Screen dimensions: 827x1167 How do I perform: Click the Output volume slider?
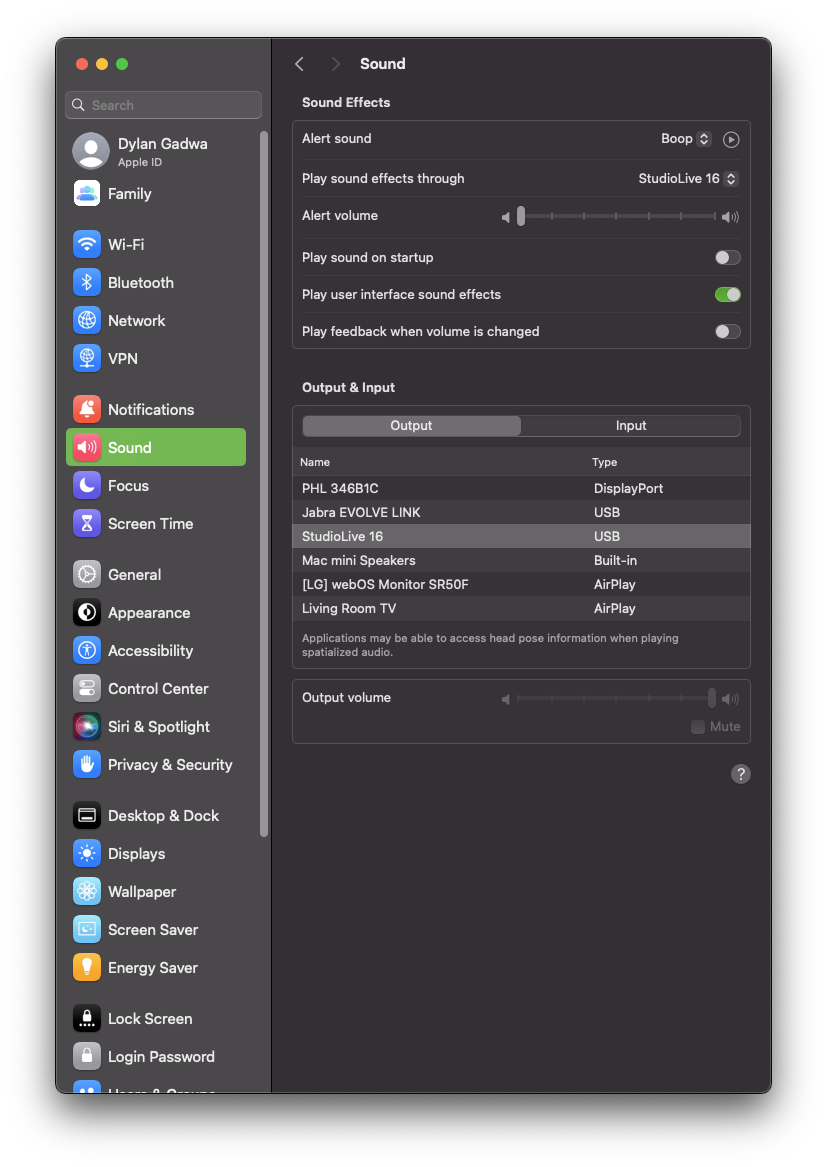[x=615, y=698]
